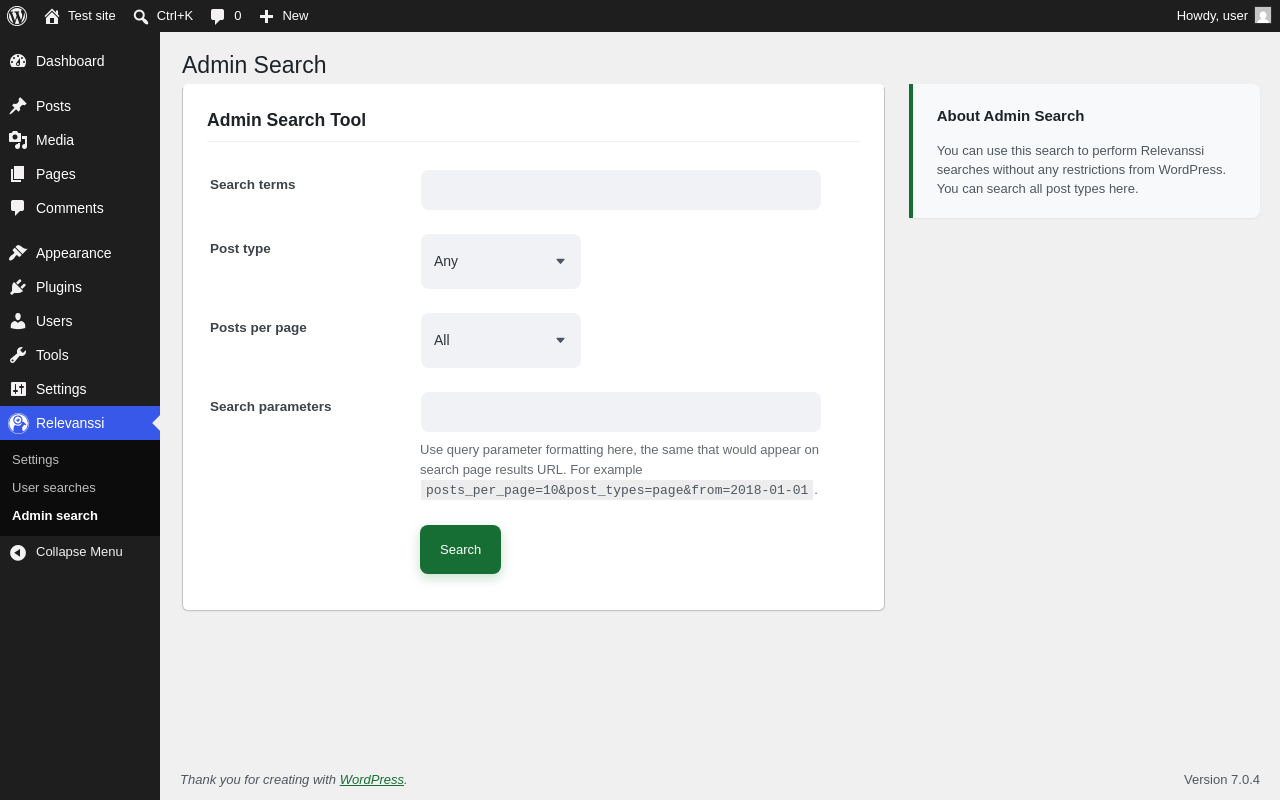Click the Relevanssi logo icon
Viewport: 1280px width, 800px height.
tap(18, 423)
